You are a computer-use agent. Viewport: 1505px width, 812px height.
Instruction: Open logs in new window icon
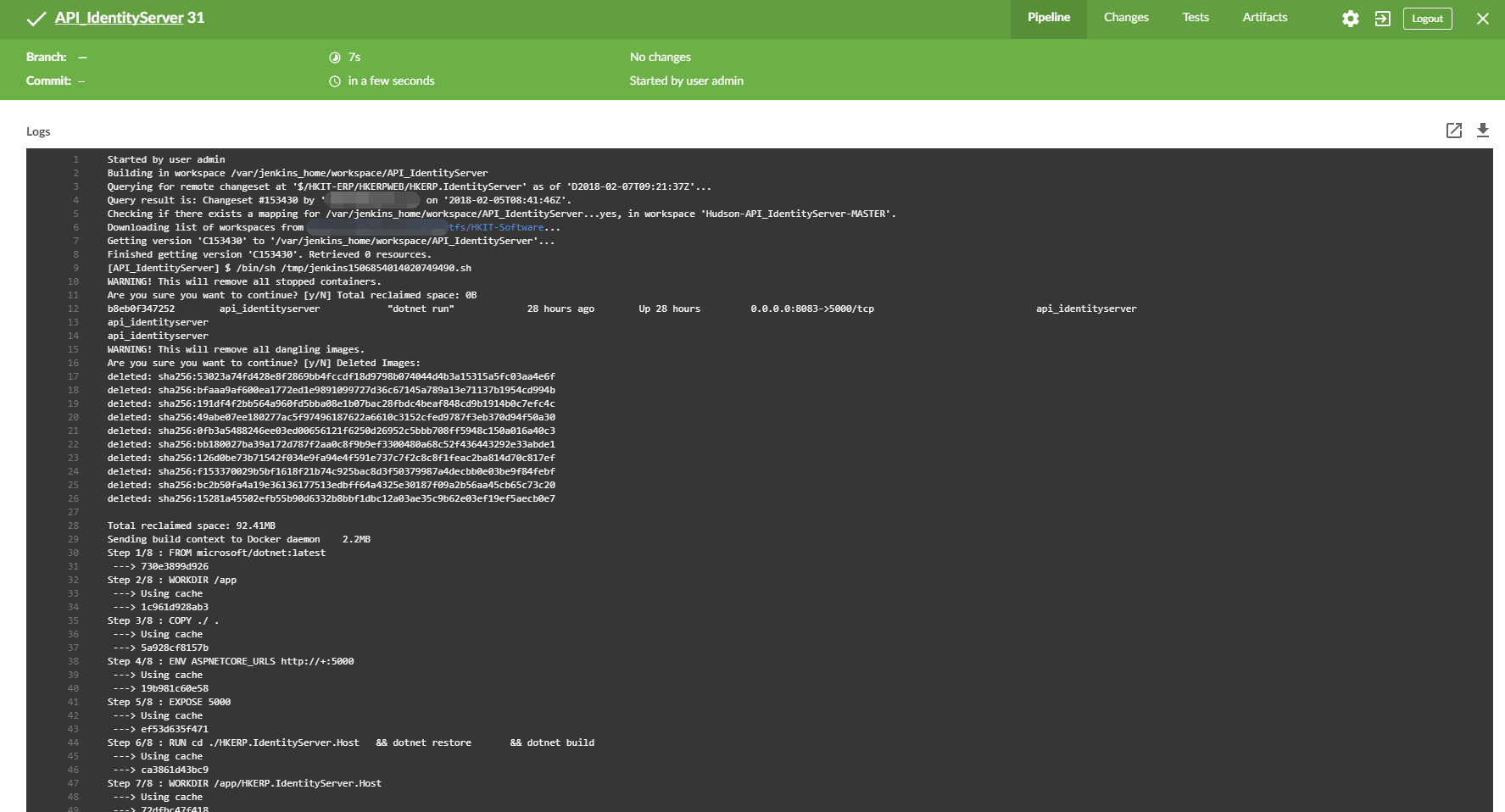[x=1454, y=131]
